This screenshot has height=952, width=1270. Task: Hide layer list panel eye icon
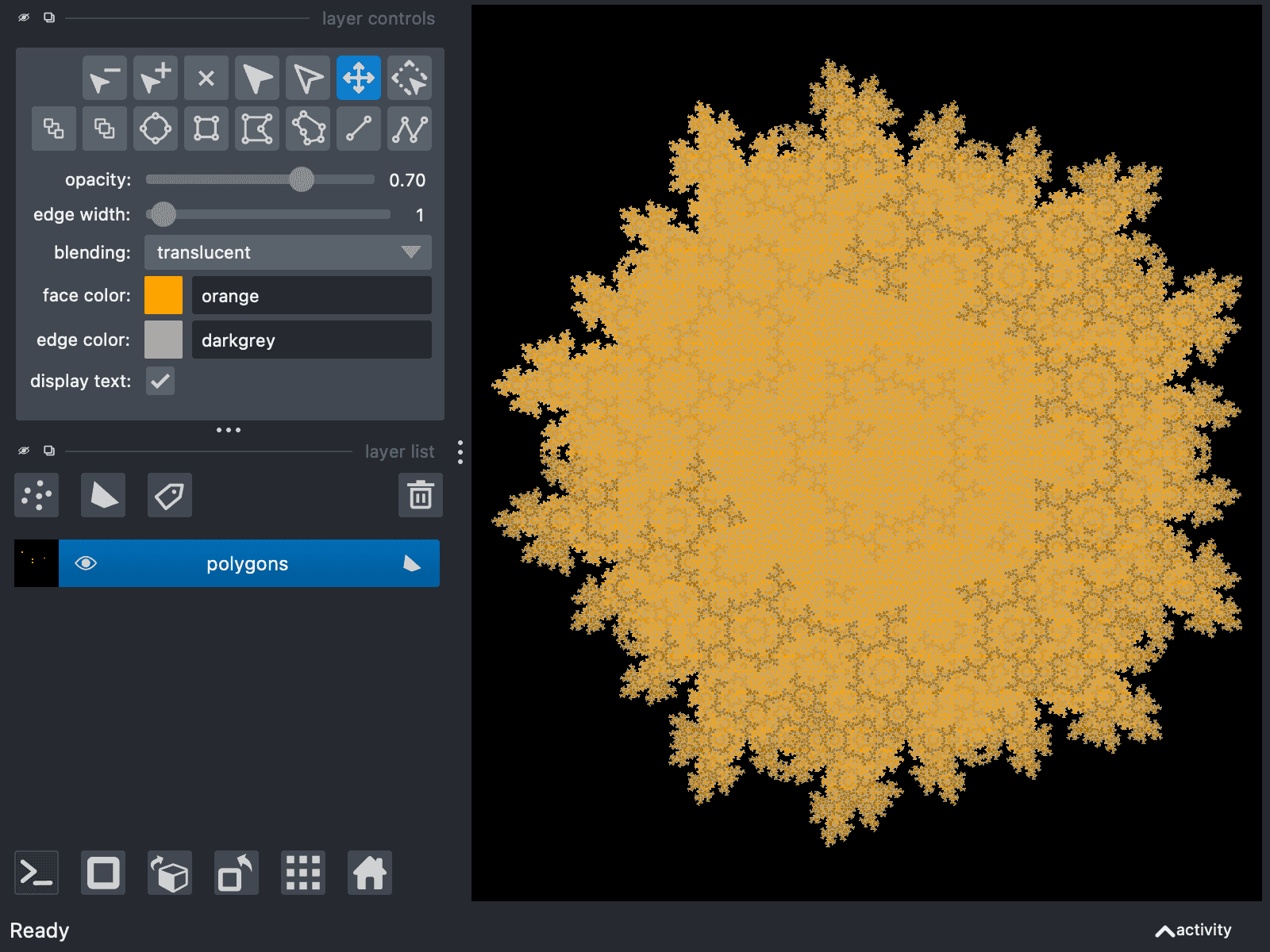24,451
